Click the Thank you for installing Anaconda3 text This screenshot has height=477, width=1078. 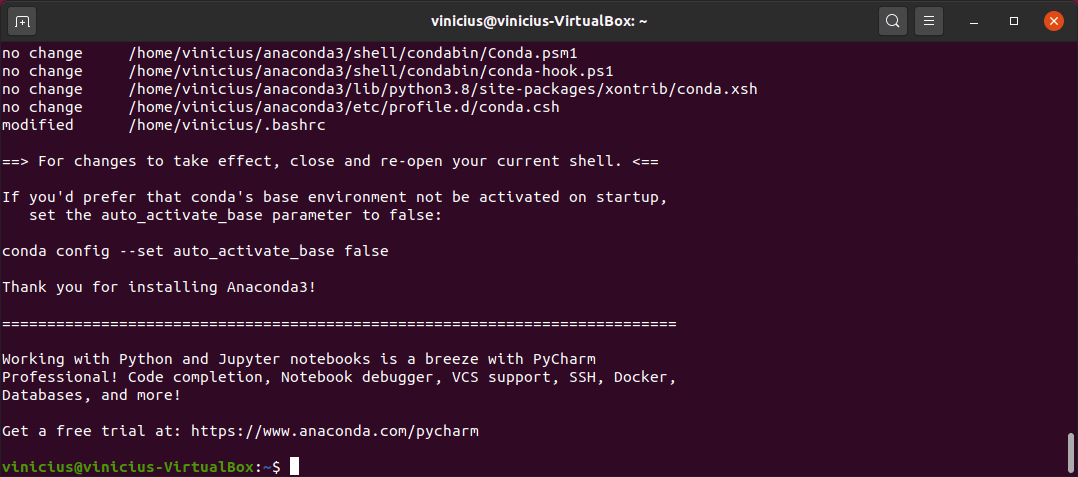coord(160,287)
